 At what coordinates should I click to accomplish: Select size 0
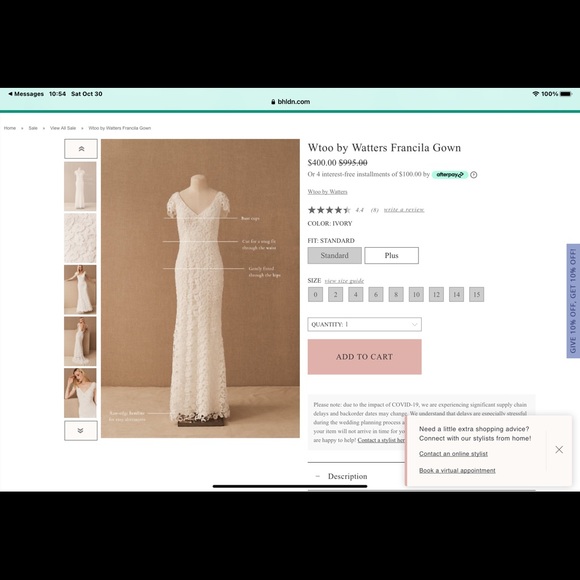tap(316, 294)
